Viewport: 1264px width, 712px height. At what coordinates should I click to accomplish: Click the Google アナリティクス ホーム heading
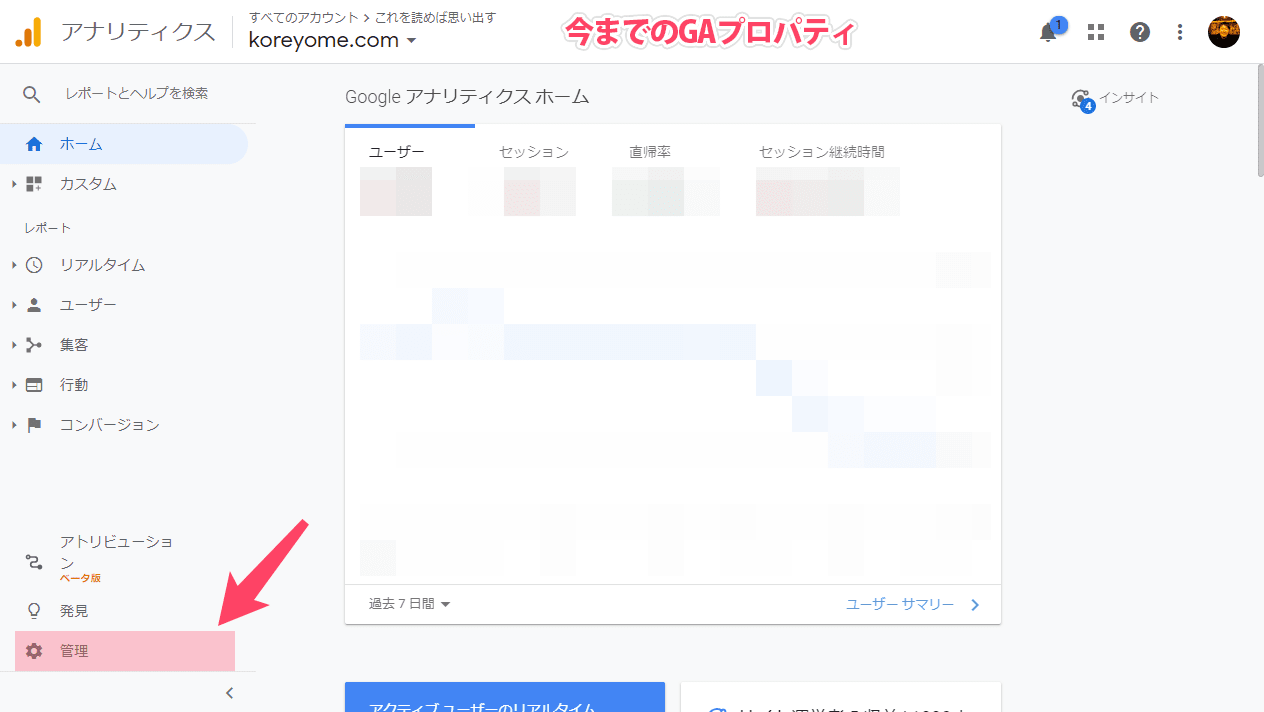(467, 97)
